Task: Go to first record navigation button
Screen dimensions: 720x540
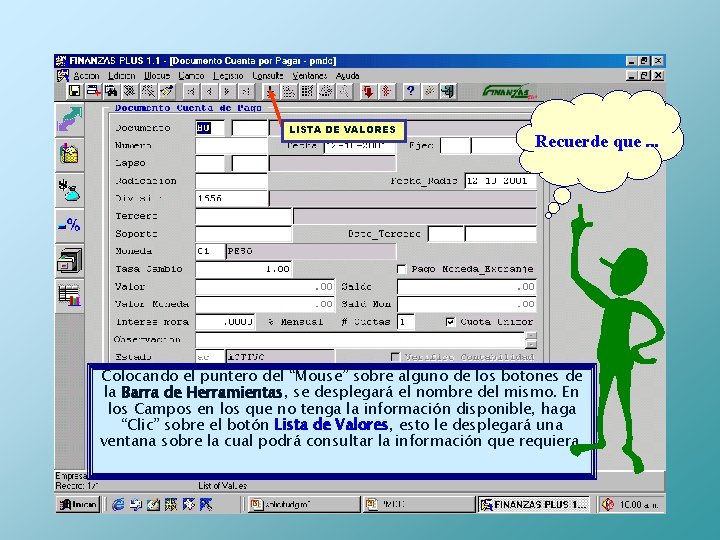Action: [x=191, y=92]
